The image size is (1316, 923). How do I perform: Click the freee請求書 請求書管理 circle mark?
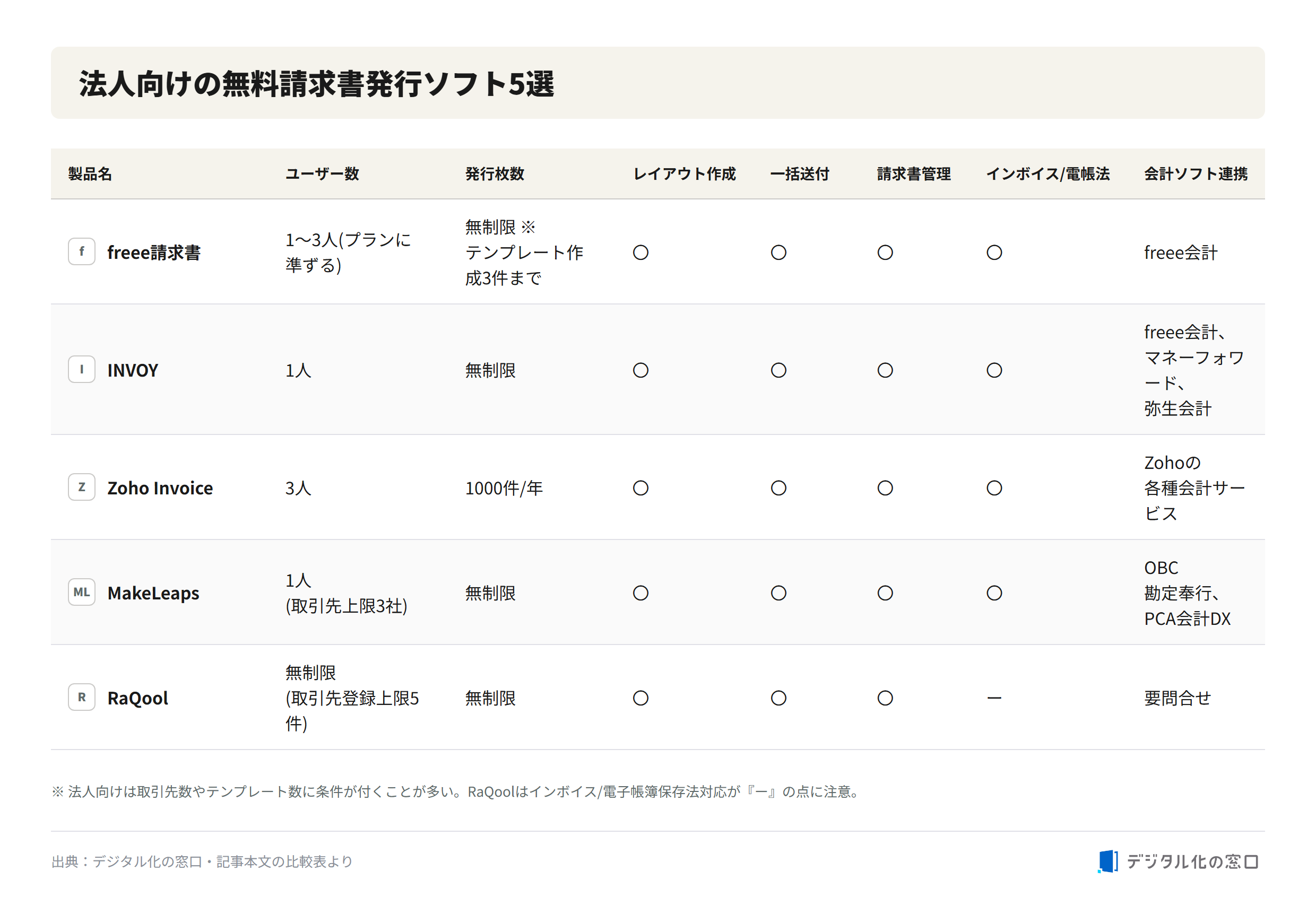pos(885,252)
